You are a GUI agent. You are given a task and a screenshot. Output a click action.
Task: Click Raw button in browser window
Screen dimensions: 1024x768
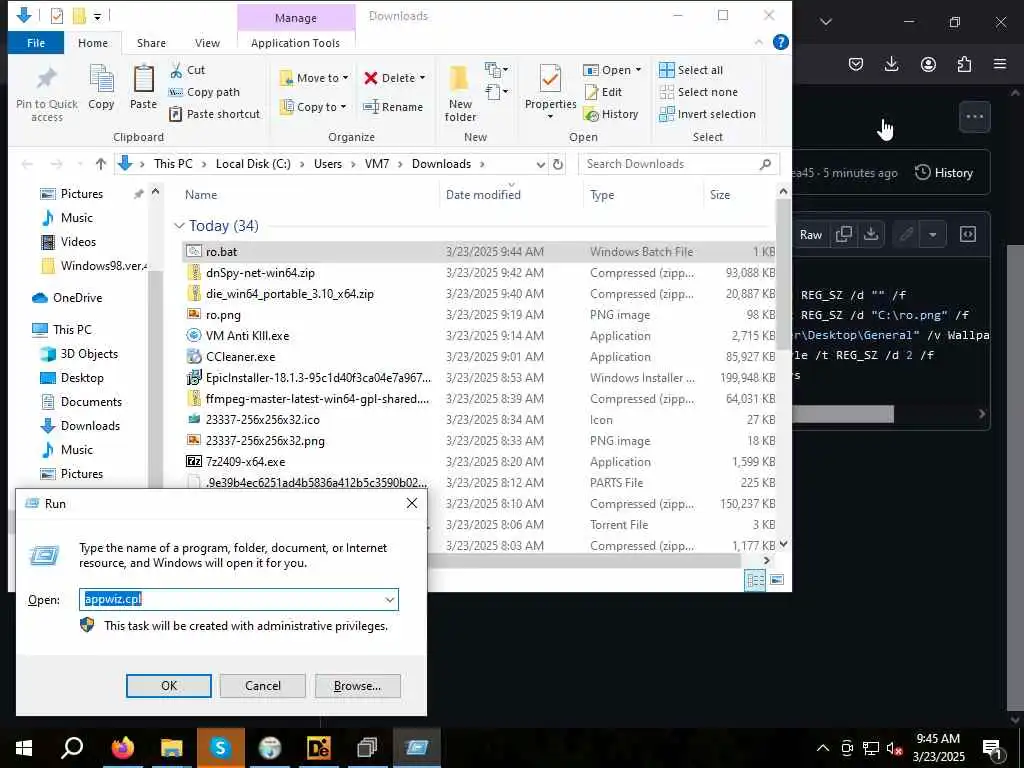click(810, 235)
